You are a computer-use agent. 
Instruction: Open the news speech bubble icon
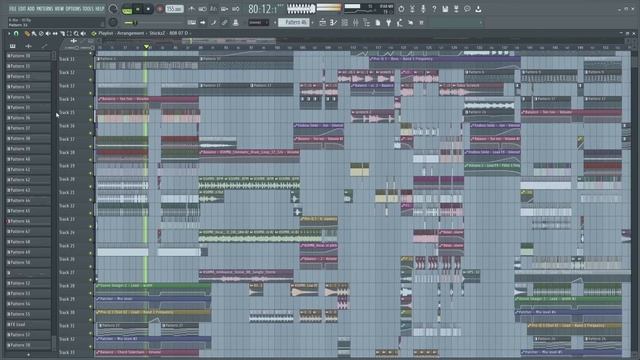pos(467,9)
